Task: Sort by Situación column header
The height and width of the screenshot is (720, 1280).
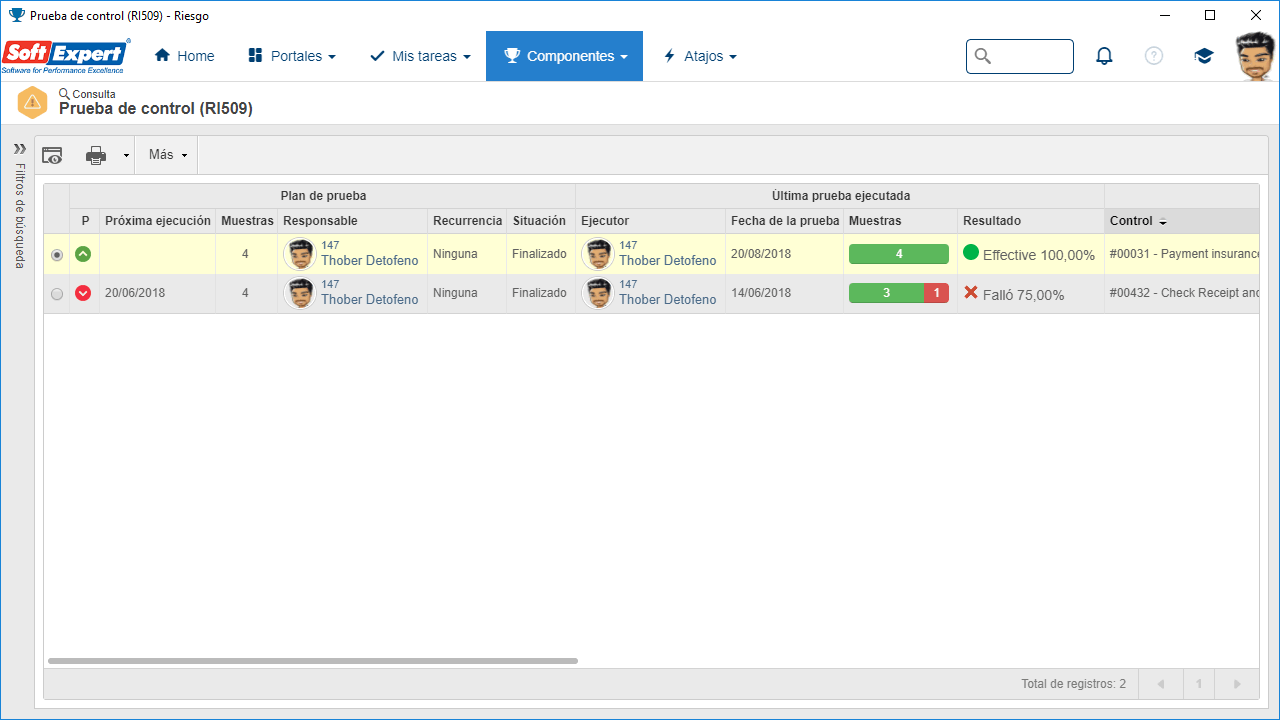Action: 539,221
